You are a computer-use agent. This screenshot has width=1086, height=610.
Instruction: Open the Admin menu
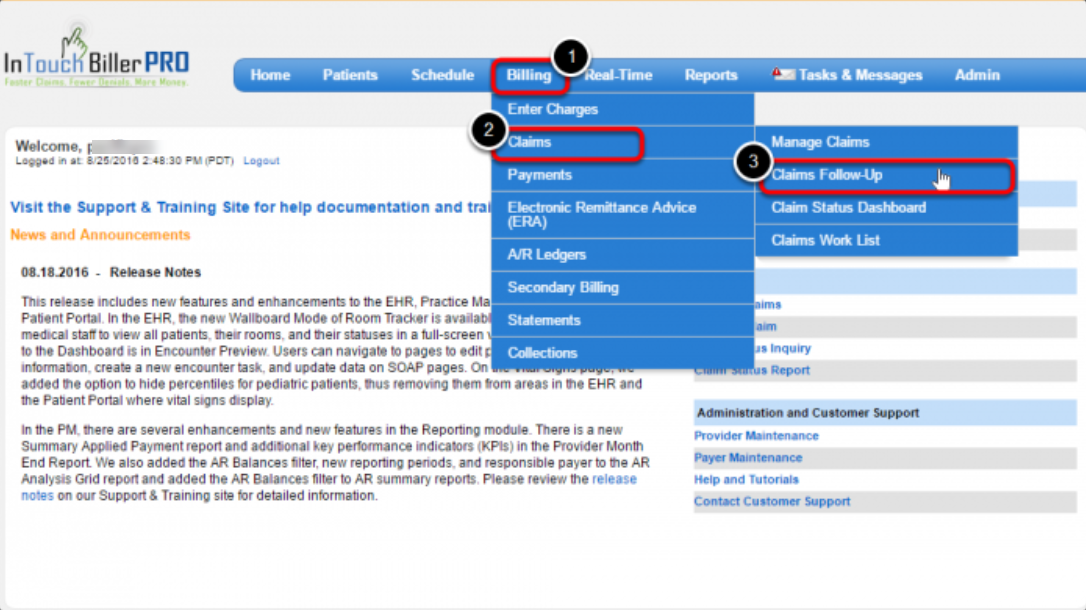977,75
